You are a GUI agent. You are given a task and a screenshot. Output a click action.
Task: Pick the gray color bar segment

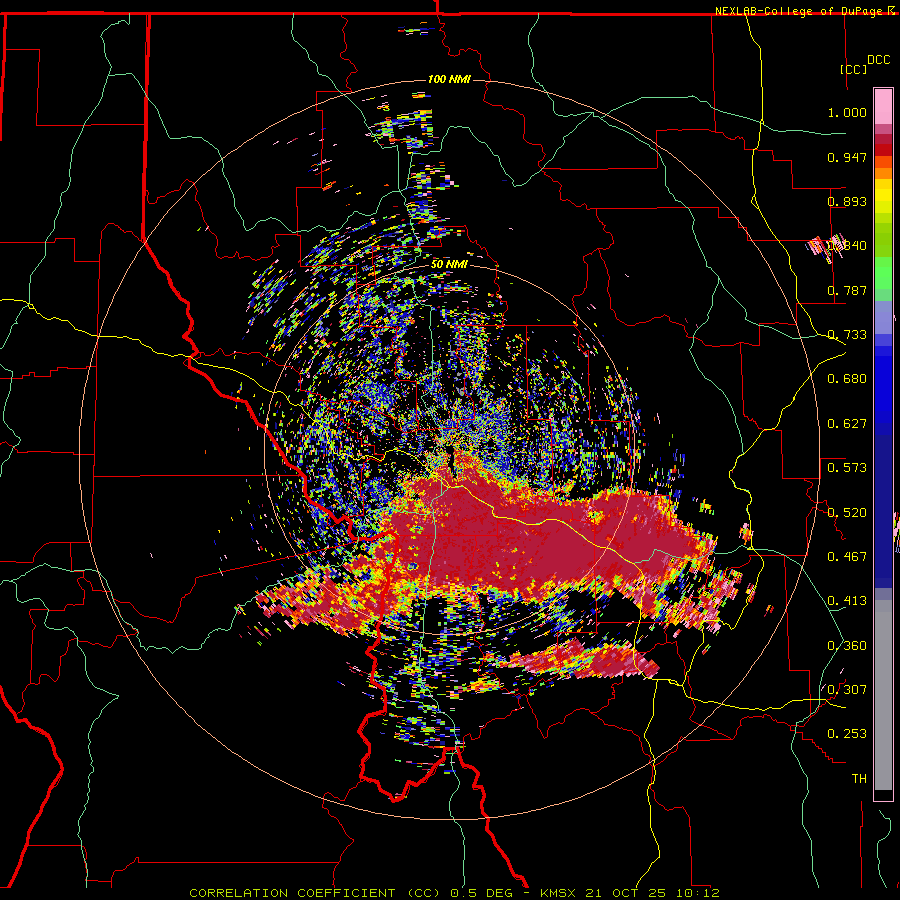883,695
